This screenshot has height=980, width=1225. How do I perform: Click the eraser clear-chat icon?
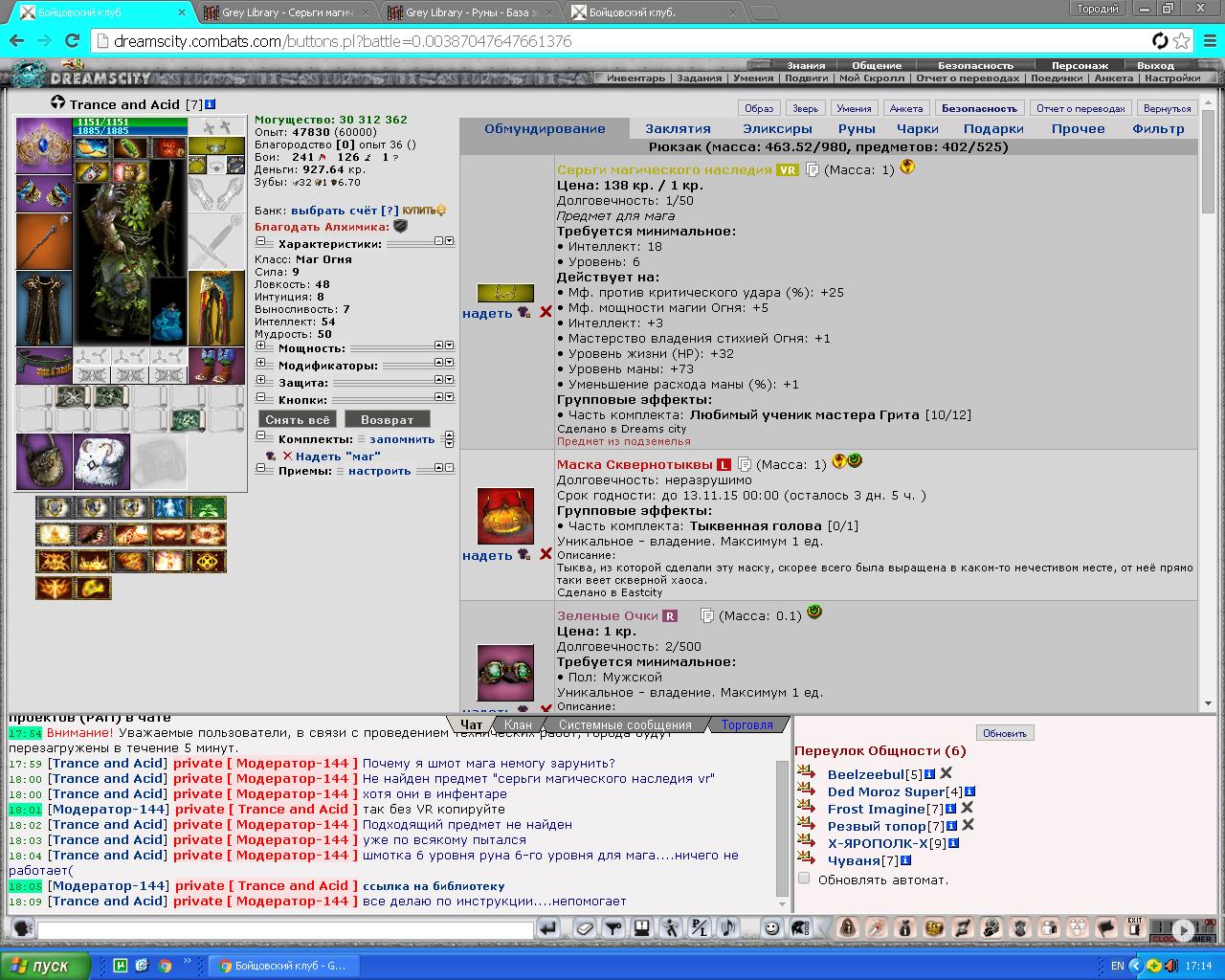(x=585, y=927)
